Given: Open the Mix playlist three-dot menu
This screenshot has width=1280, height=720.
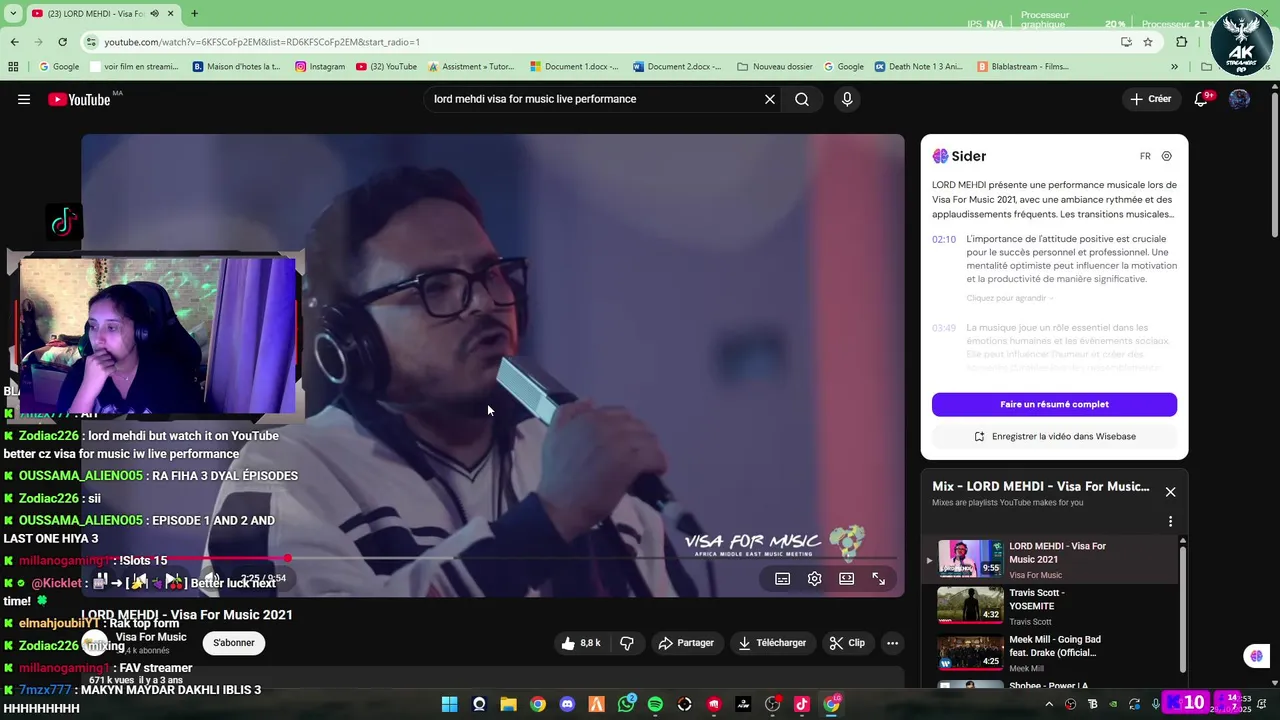Looking at the screenshot, I should (1170, 521).
